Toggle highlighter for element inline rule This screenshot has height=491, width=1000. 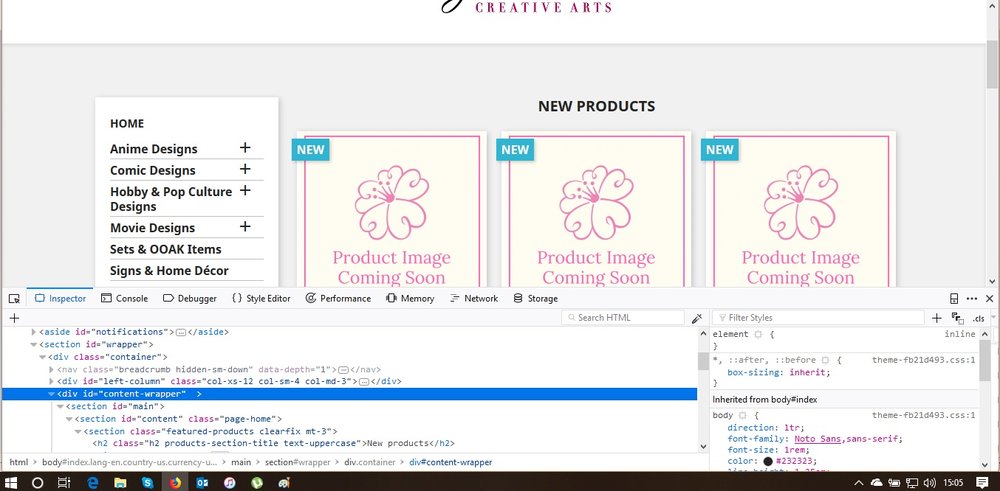[758, 334]
